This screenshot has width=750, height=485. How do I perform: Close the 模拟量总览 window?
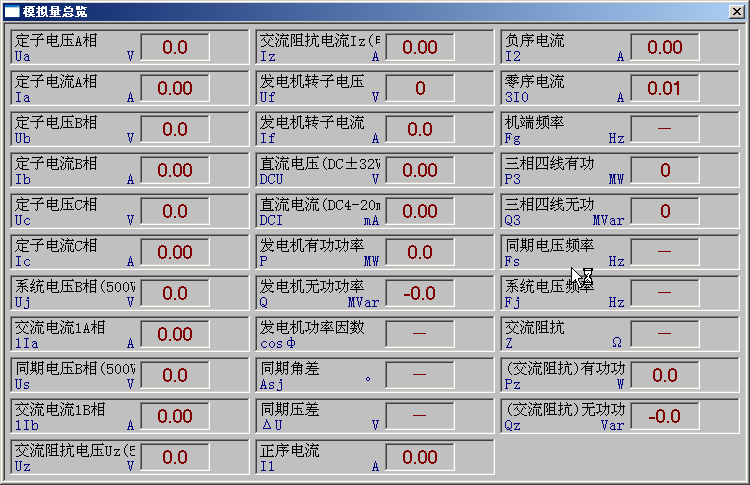(737, 11)
